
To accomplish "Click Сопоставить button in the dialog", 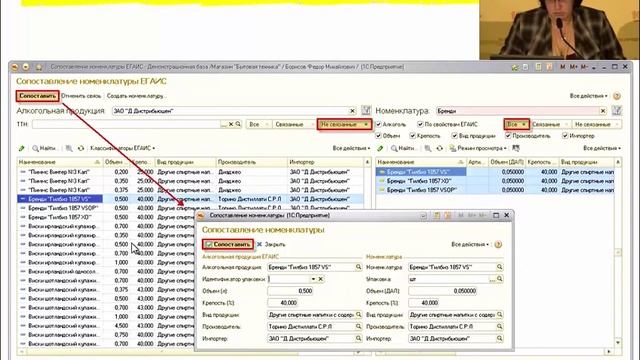I will (228, 244).
